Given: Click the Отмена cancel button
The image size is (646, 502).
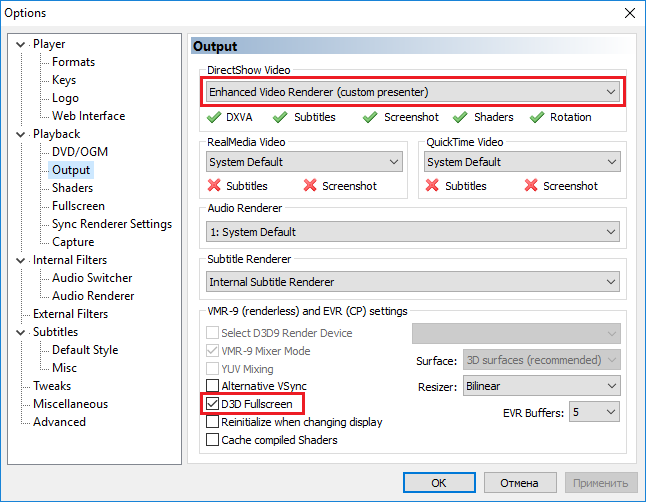Looking at the screenshot, I should click(x=520, y=482).
